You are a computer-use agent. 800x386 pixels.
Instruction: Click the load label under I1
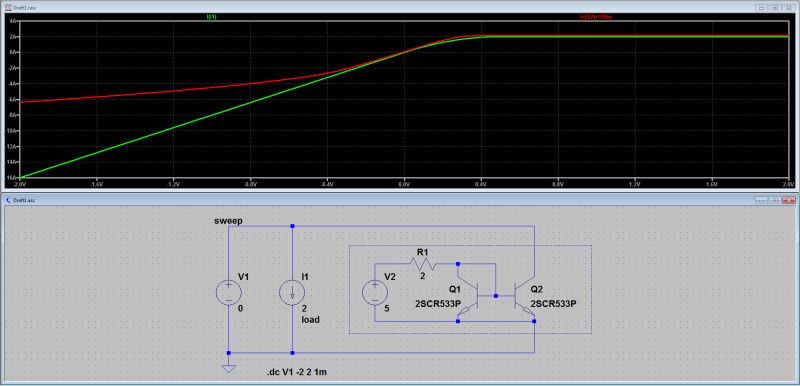point(311,320)
